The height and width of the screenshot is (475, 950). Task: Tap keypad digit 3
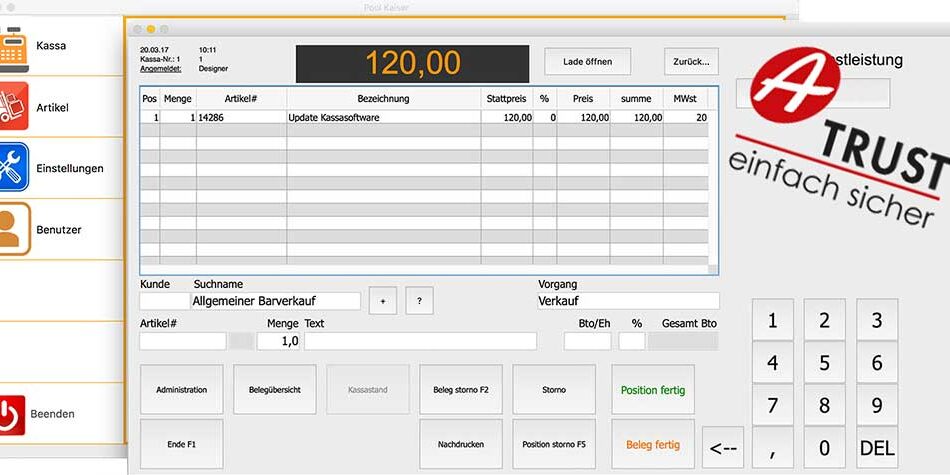click(x=877, y=320)
